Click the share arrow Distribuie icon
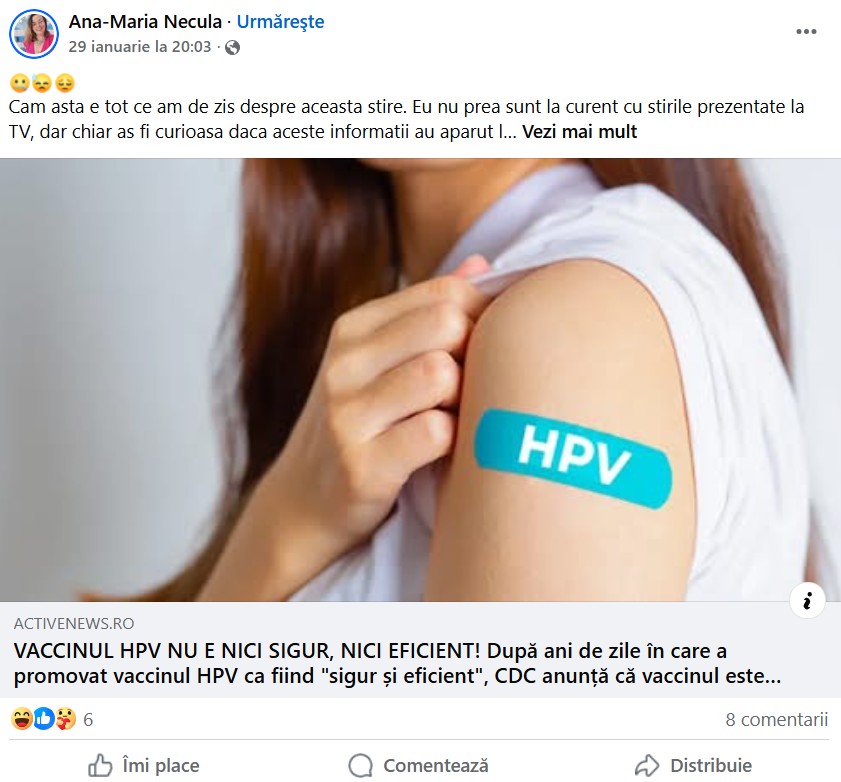The height and width of the screenshot is (782, 841). pos(647,765)
